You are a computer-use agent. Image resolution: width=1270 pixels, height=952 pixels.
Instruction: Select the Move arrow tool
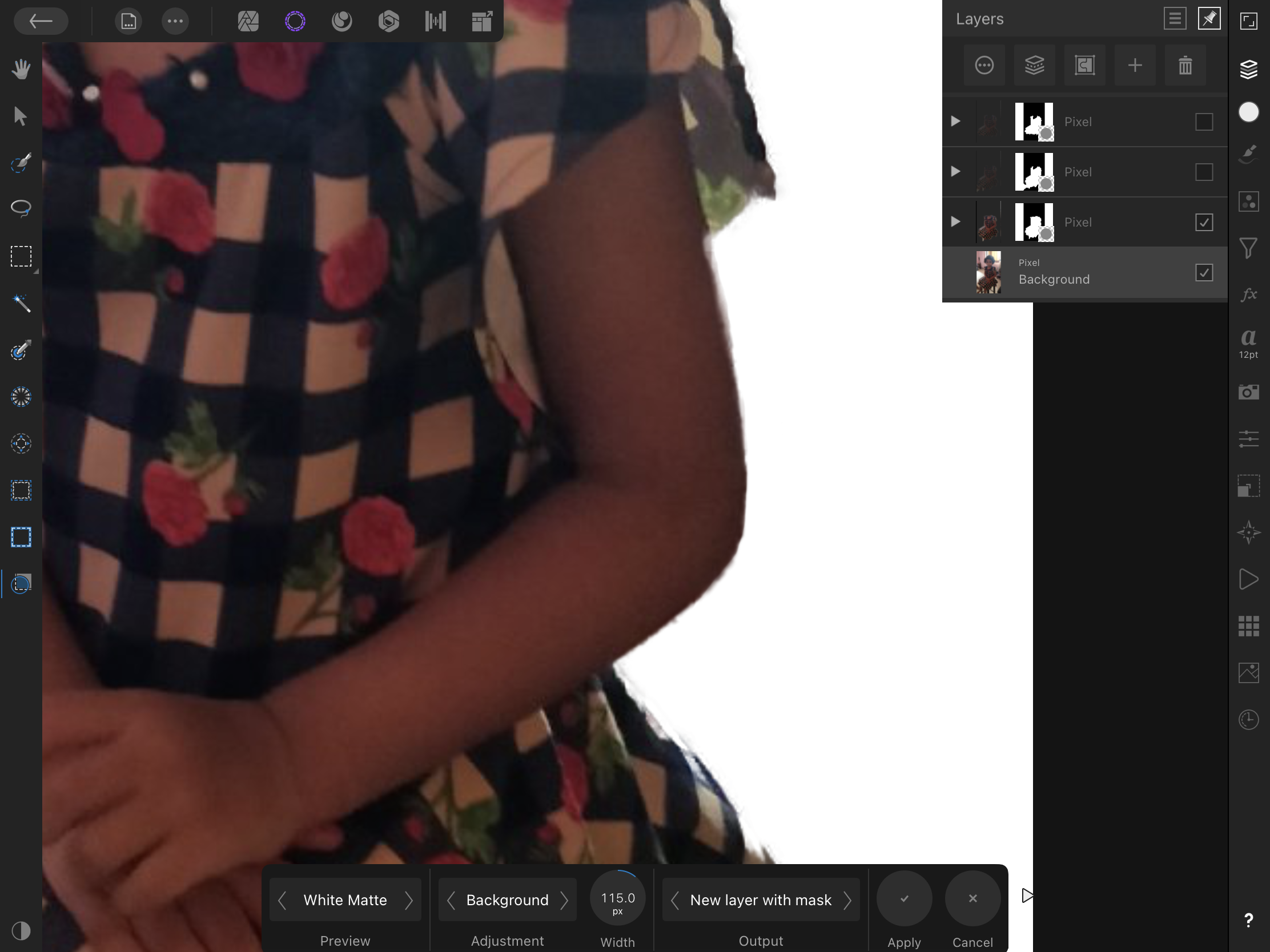pyautogui.click(x=21, y=116)
